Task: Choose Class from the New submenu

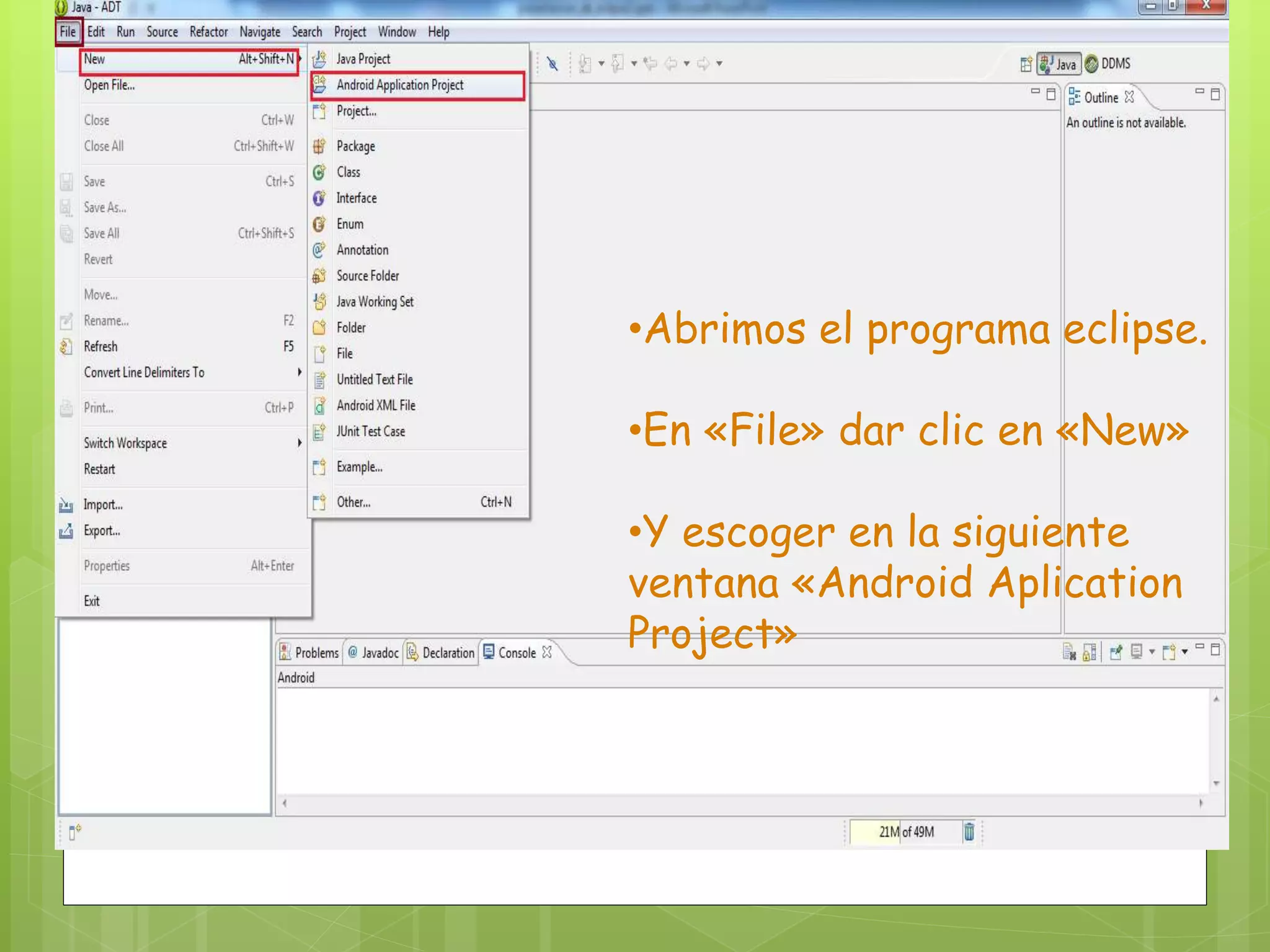Action: (349, 172)
